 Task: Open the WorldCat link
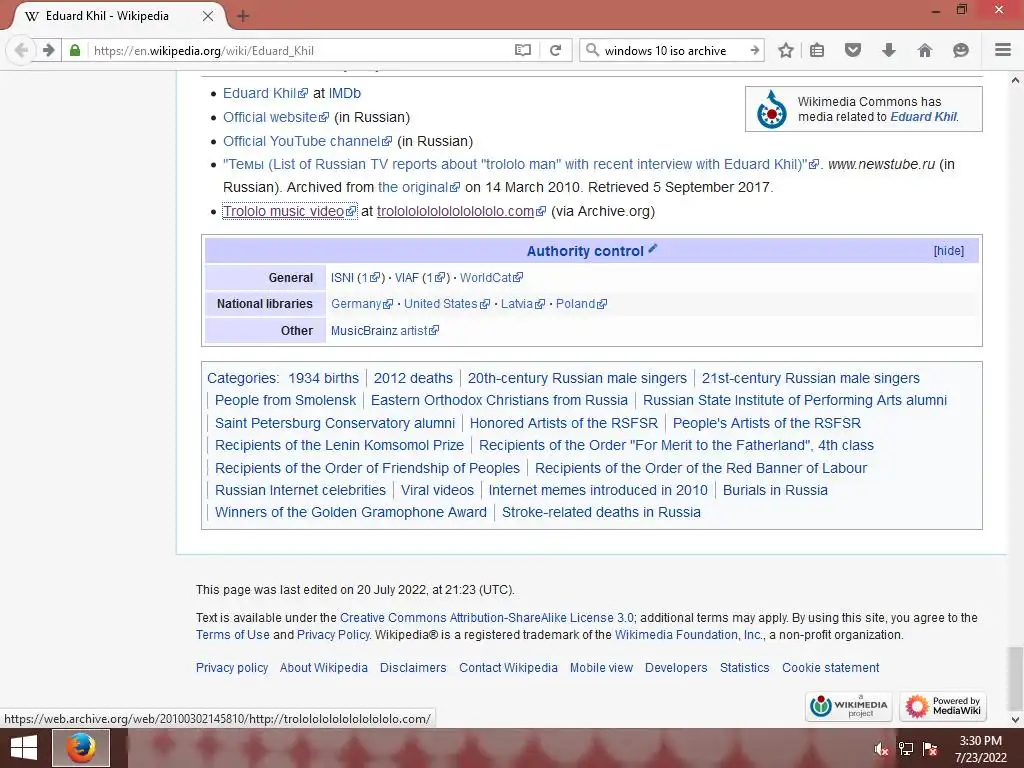[491, 278]
